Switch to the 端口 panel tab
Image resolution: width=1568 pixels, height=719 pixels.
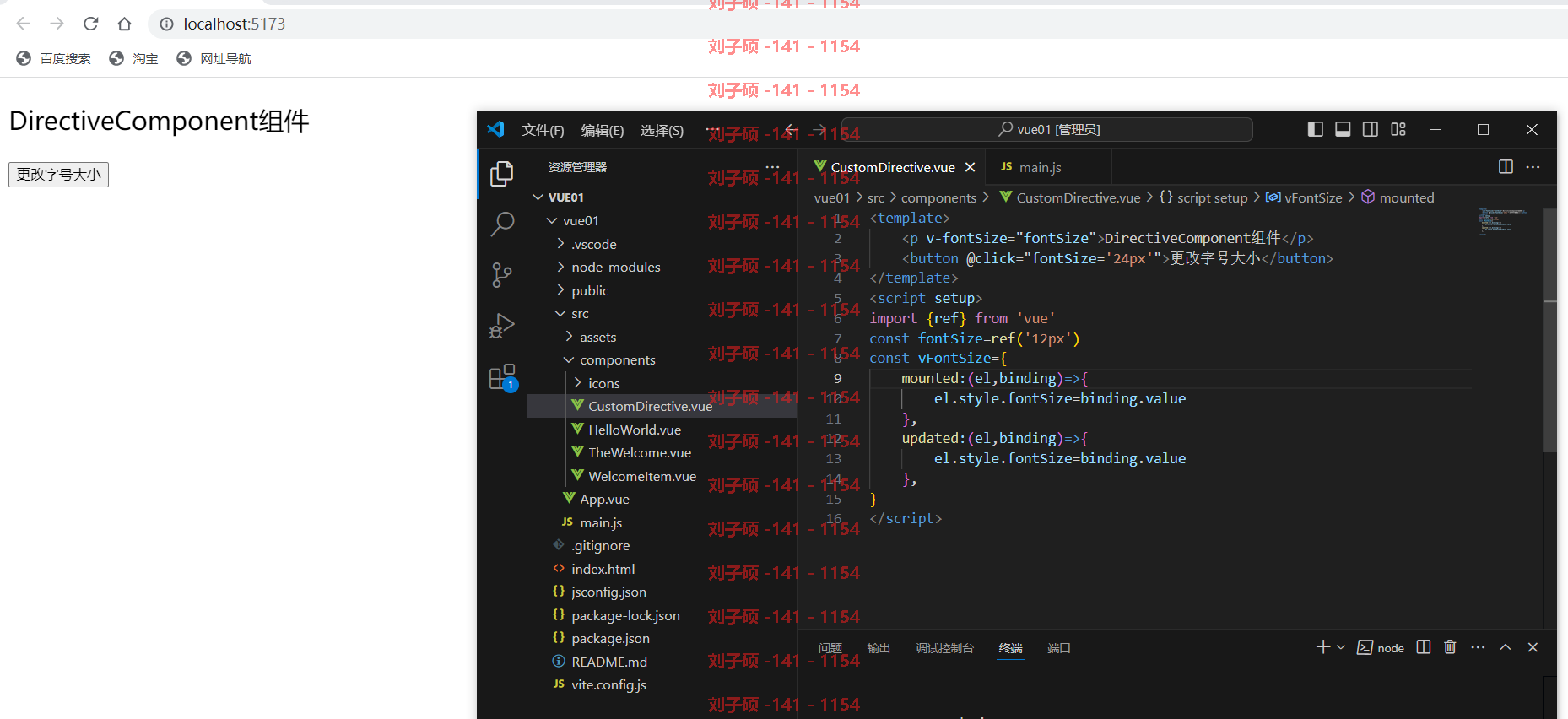tap(1059, 648)
